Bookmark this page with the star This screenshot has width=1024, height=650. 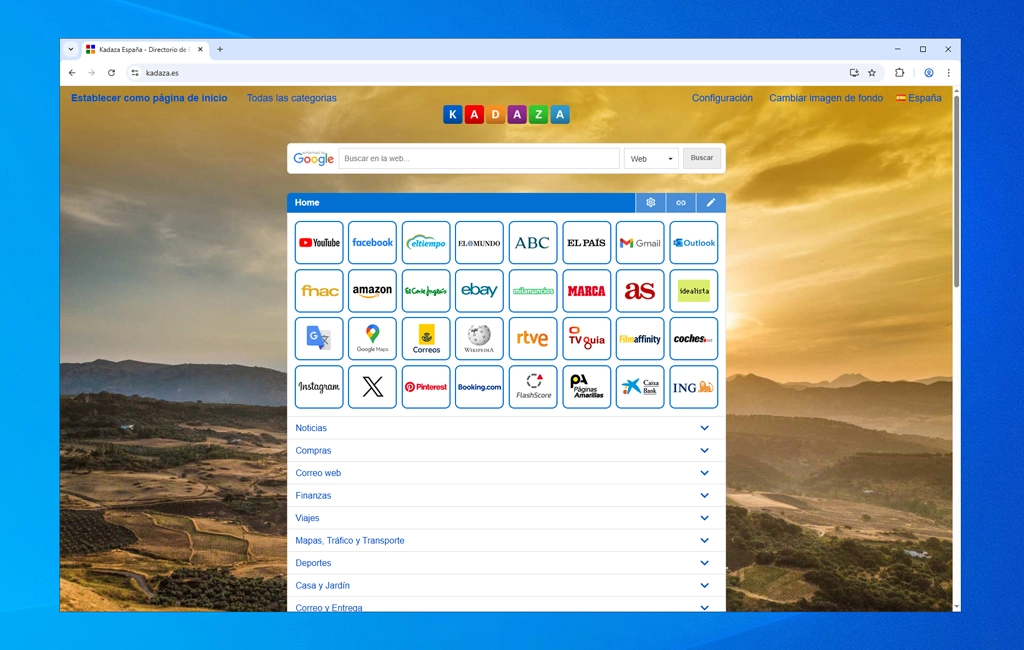872,73
